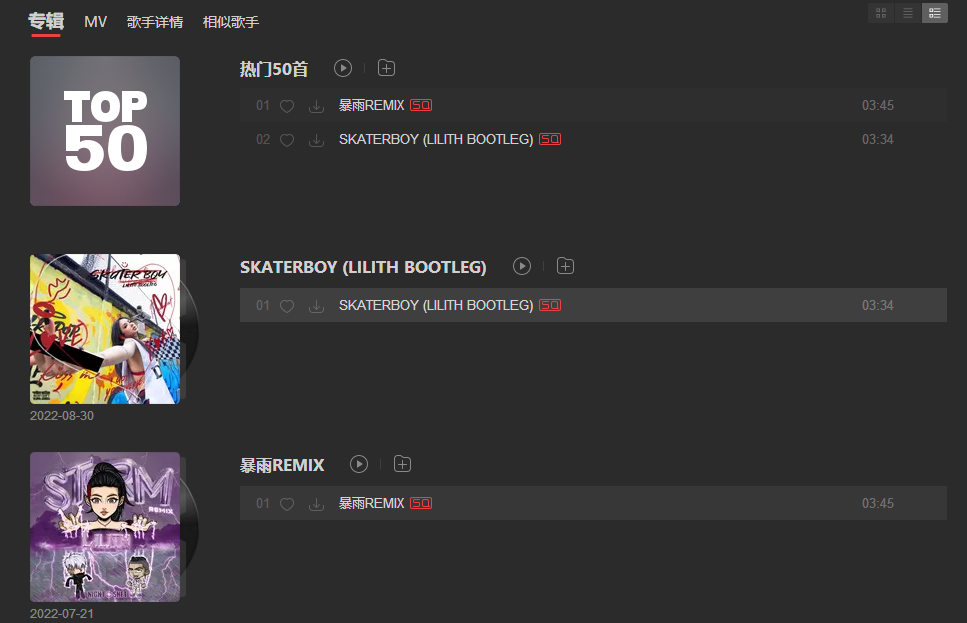967x623 pixels.
Task: Open the TOP 50 cover thumbnail
Action: pos(105,131)
